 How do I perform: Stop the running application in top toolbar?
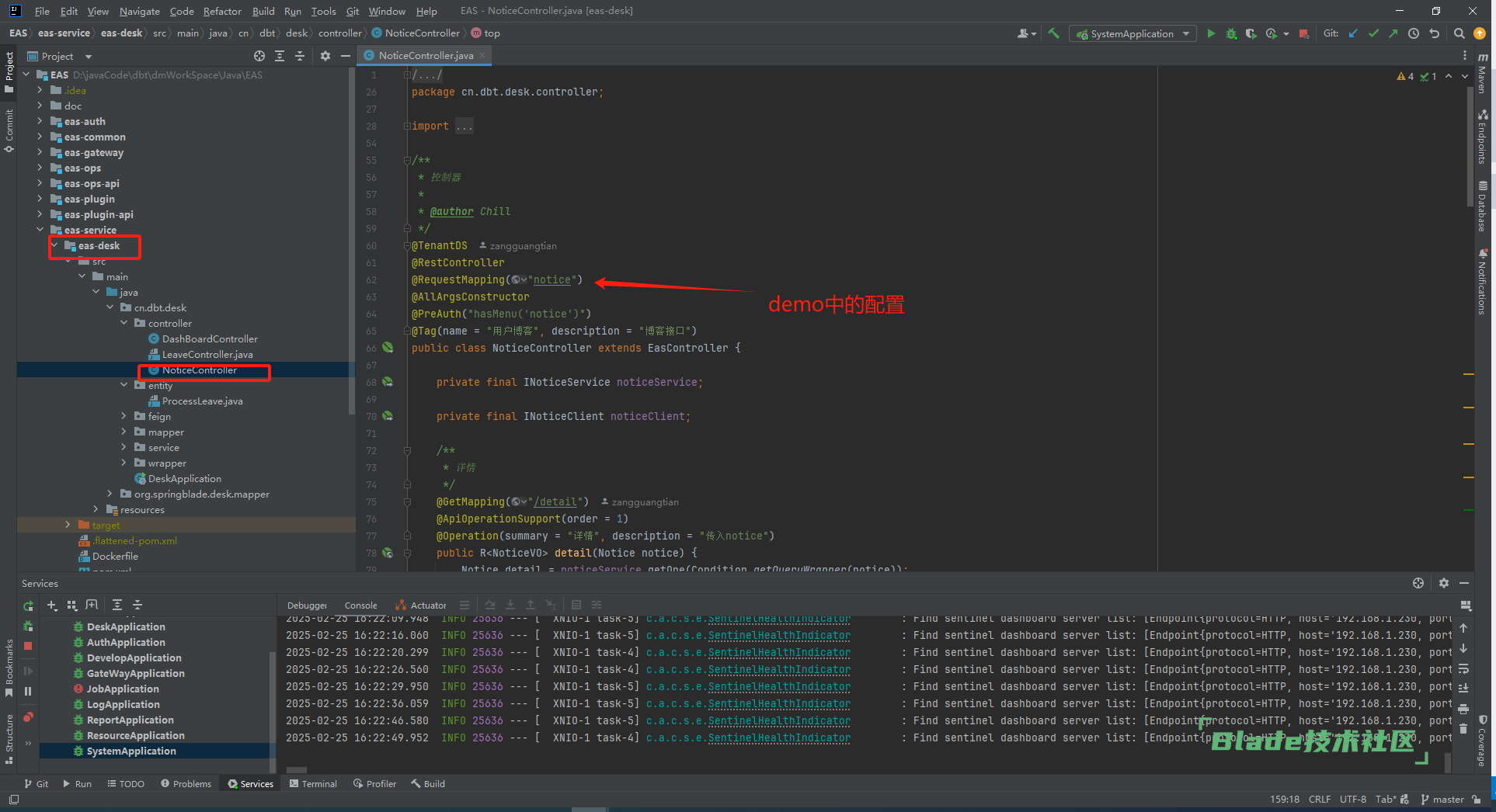point(1304,33)
